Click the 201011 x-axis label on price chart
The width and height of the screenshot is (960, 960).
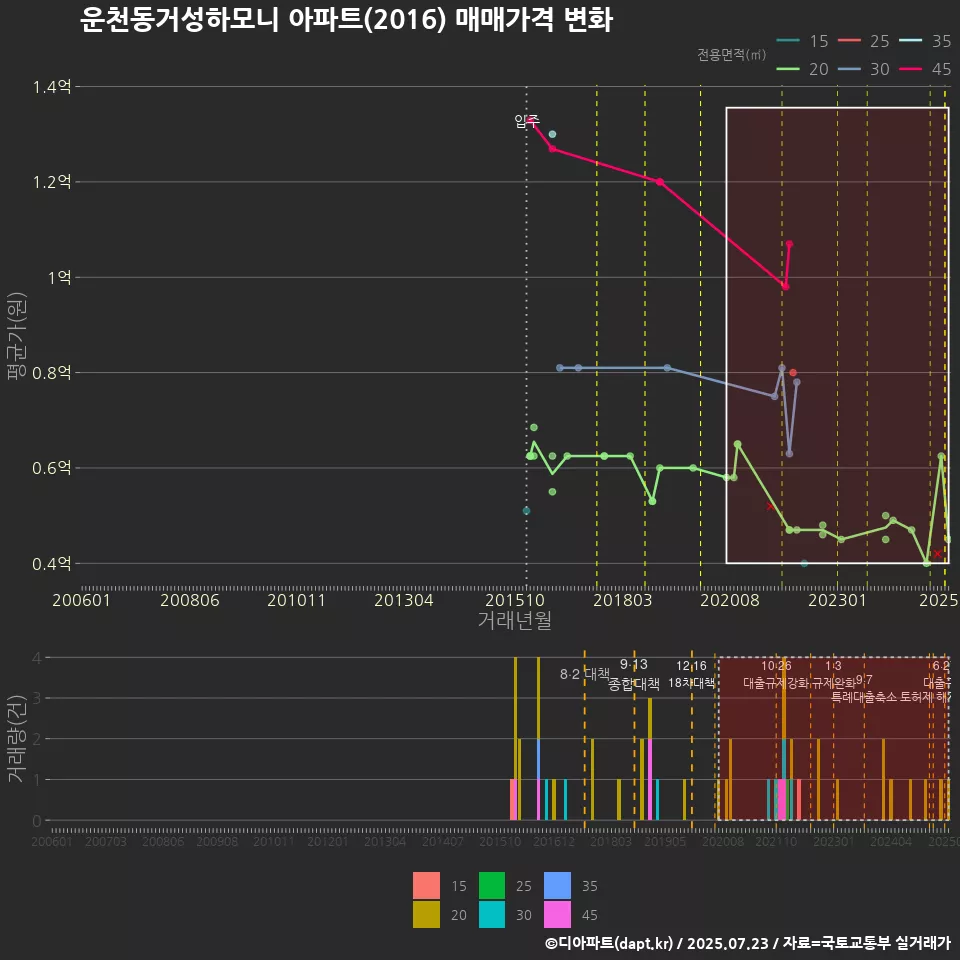point(296,600)
